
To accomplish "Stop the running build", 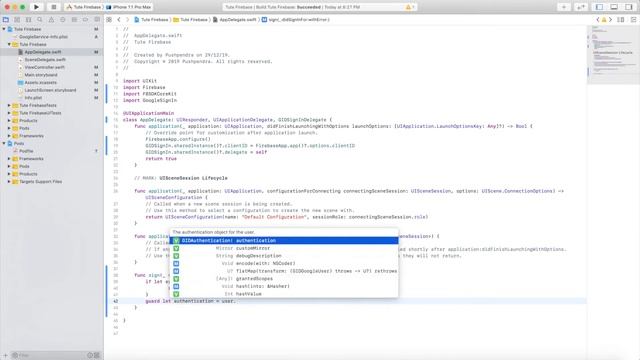I will tap(53, 7).
